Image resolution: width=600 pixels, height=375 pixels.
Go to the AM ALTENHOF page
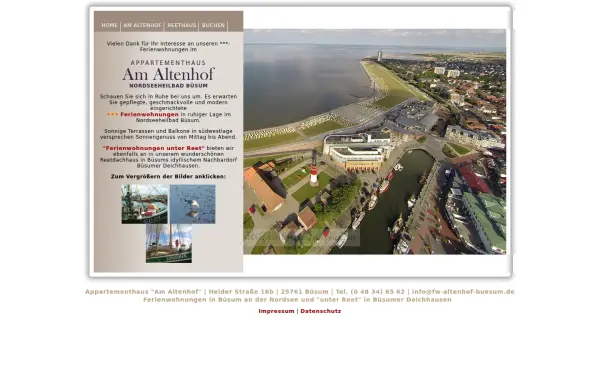click(142, 25)
